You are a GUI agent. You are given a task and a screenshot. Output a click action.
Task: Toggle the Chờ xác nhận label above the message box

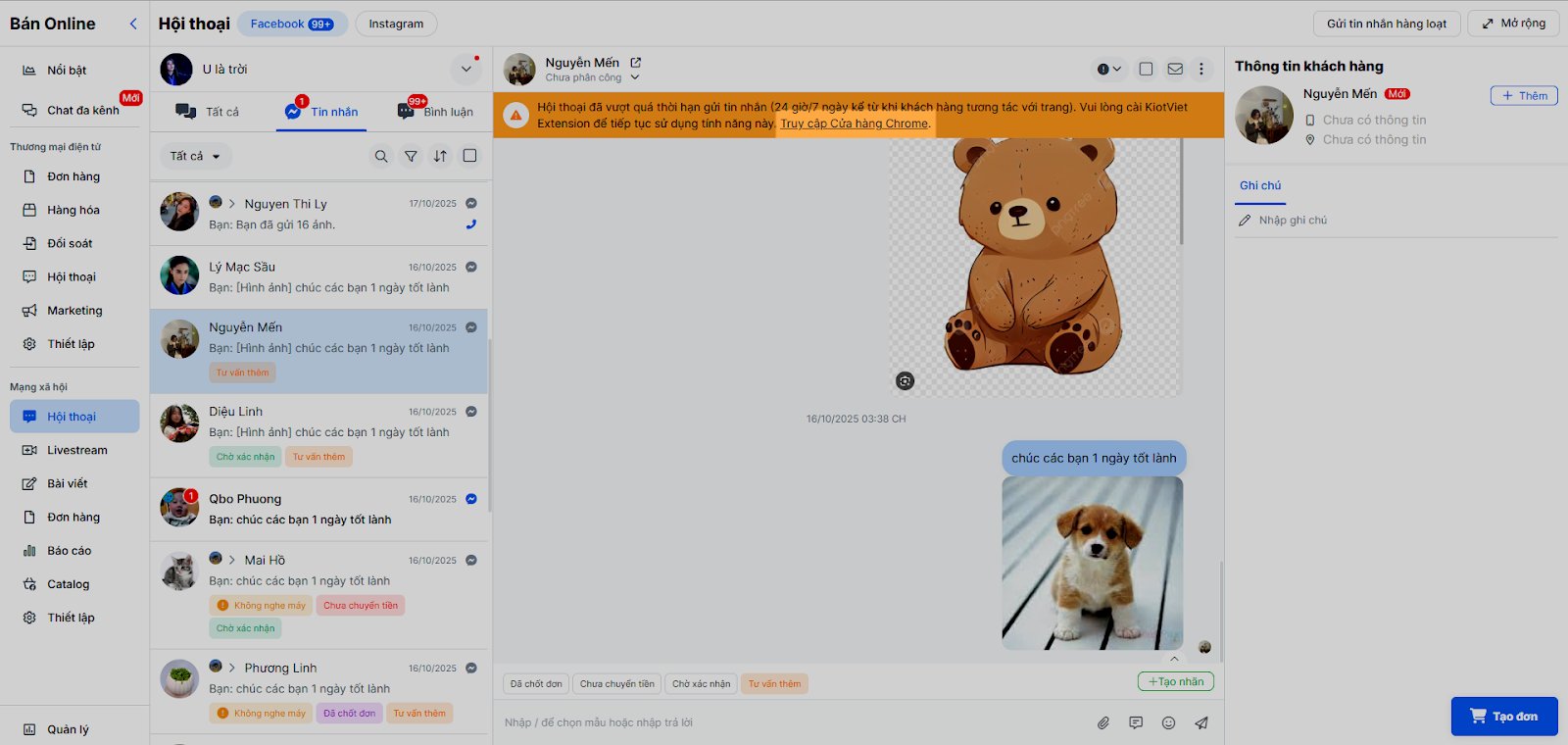(702, 684)
